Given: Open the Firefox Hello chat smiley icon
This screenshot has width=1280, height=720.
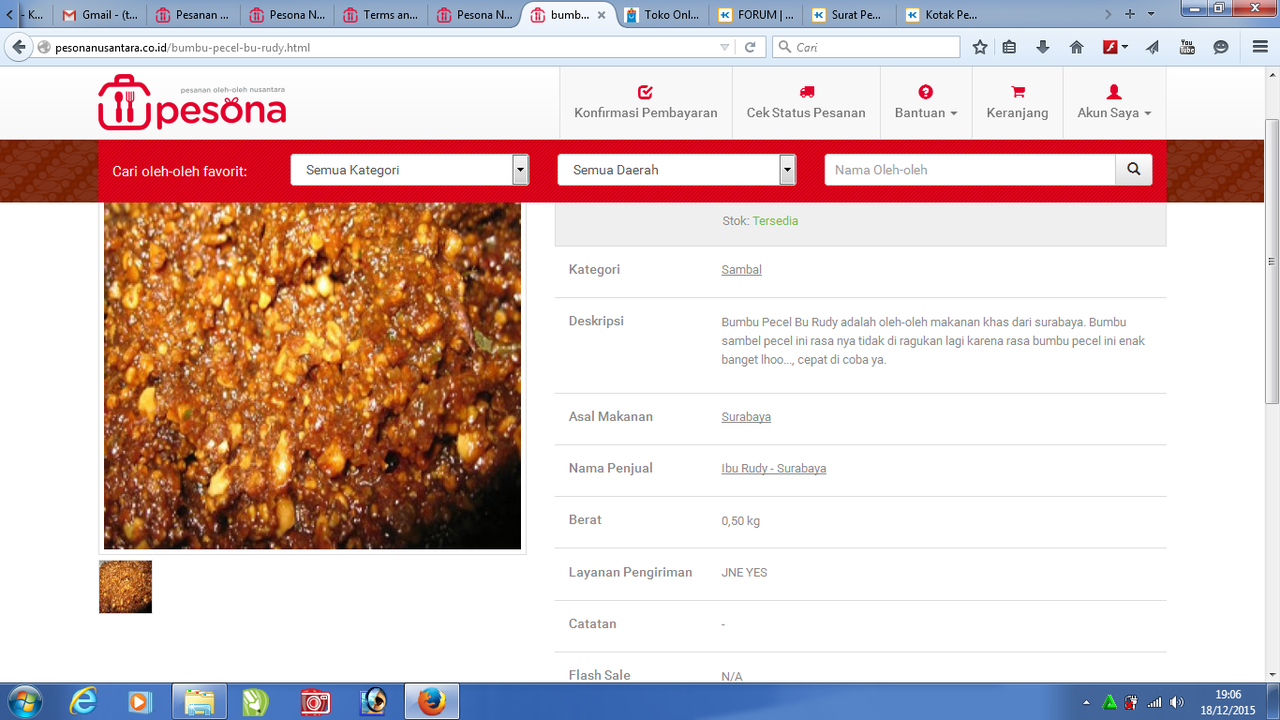Looking at the screenshot, I should coord(1221,47).
